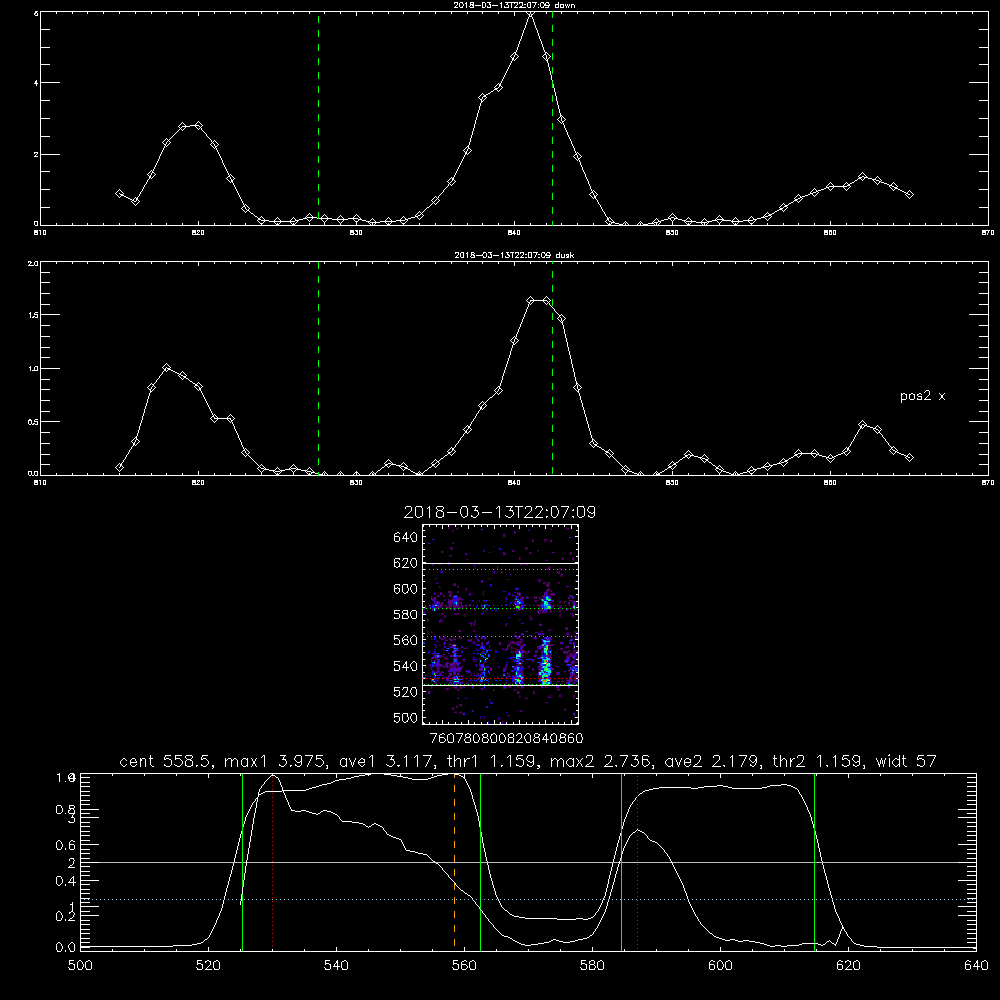Click the large timestamp title above the spectral image
The height and width of the screenshot is (1000, 1000).
coord(499,512)
